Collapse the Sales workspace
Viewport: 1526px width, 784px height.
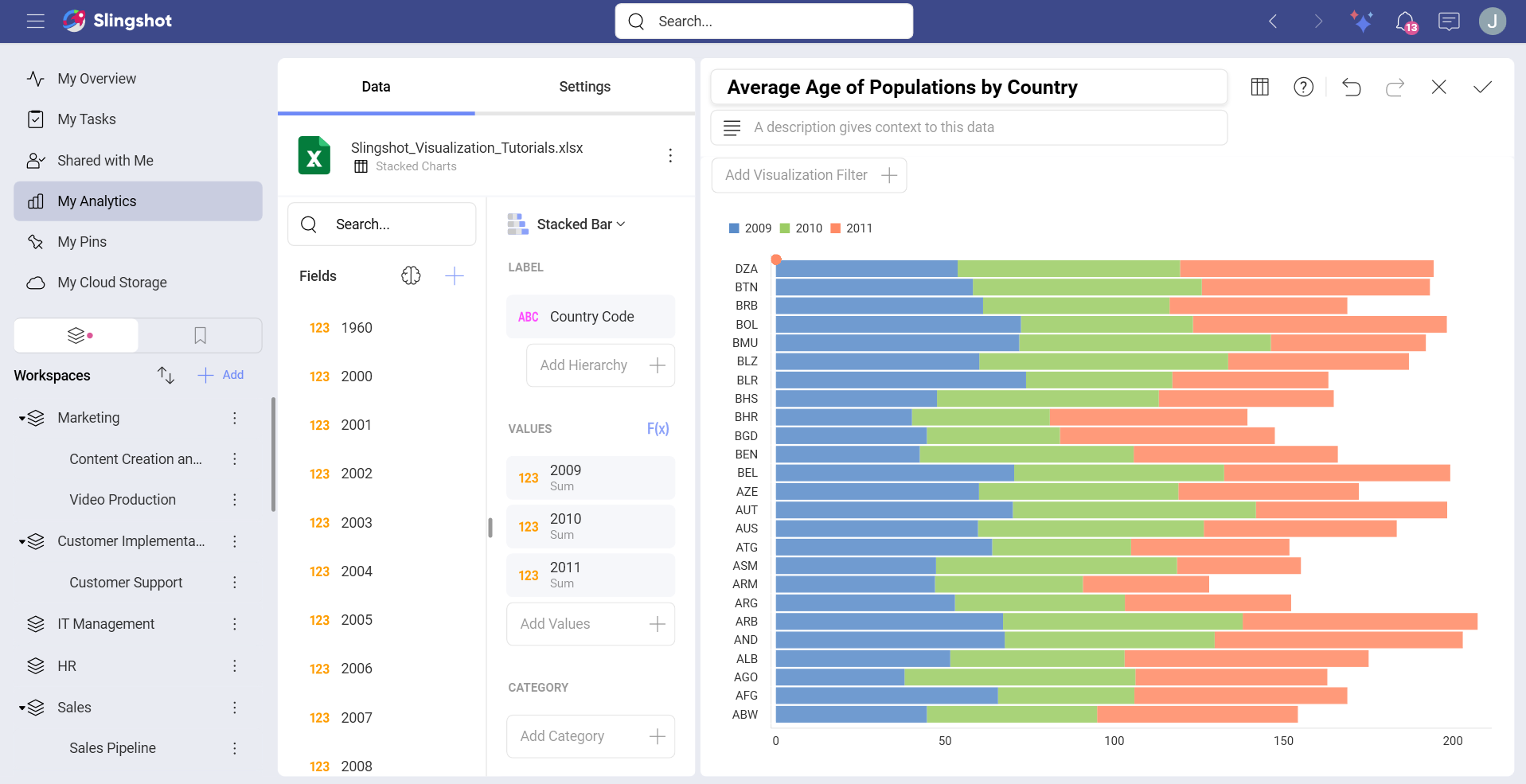tap(22, 708)
